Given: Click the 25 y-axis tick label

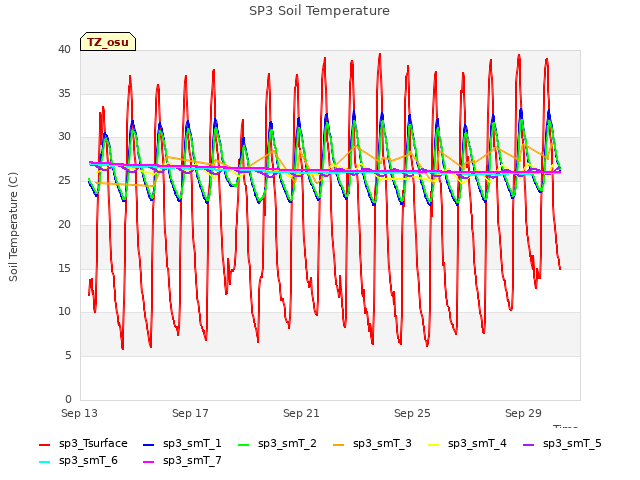Looking at the screenshot, I should [64, 180].
